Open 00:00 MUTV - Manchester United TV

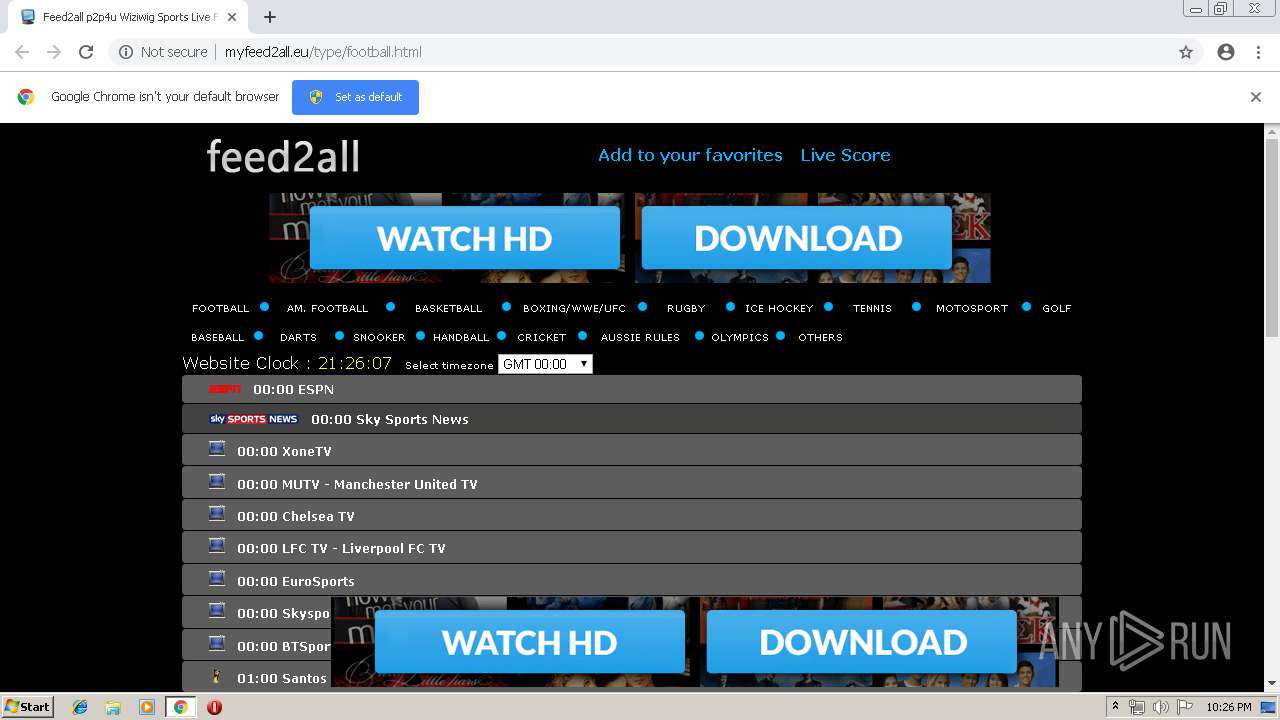[632, 484]
